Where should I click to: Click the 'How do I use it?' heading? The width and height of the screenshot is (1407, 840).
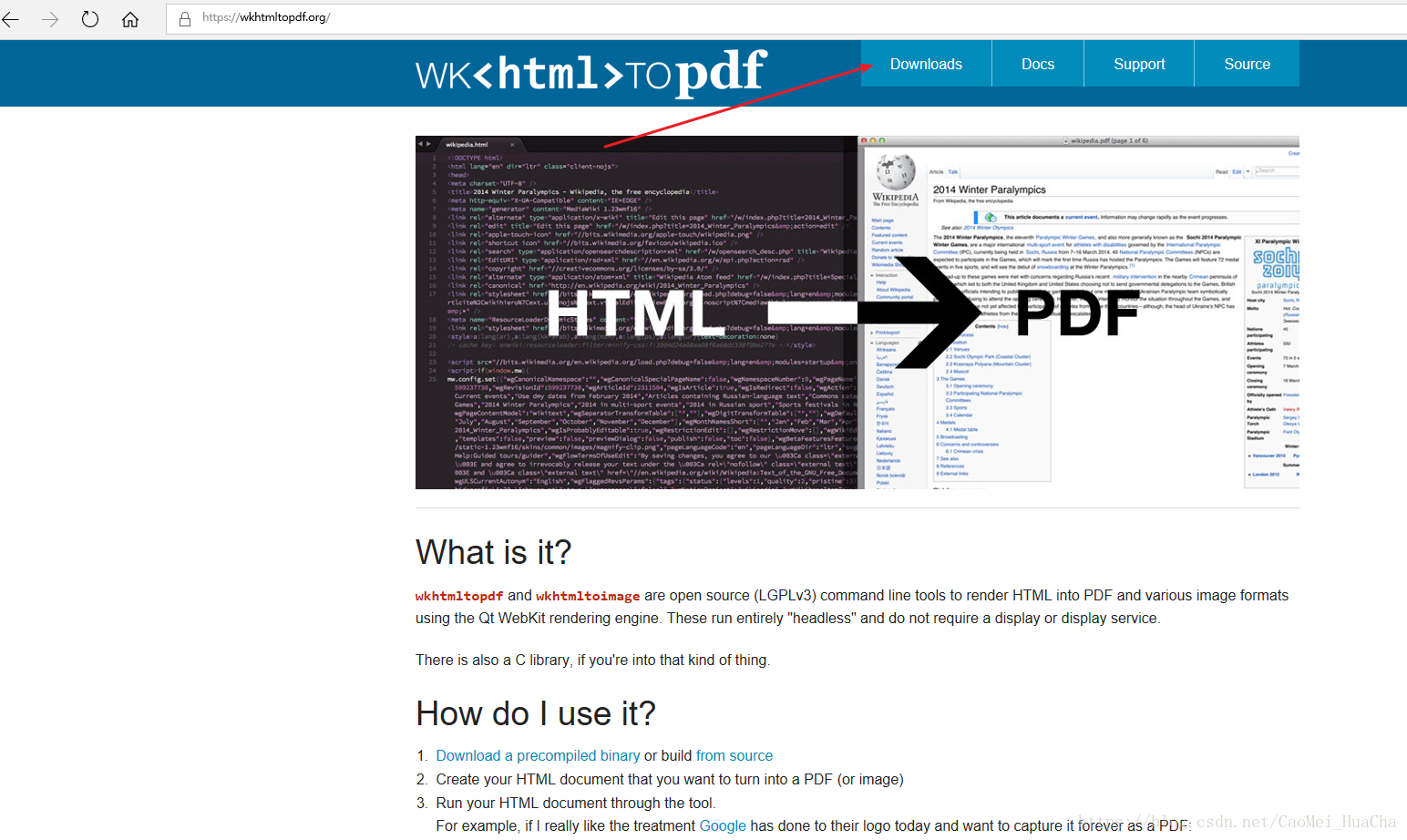[x=536, y=713]
